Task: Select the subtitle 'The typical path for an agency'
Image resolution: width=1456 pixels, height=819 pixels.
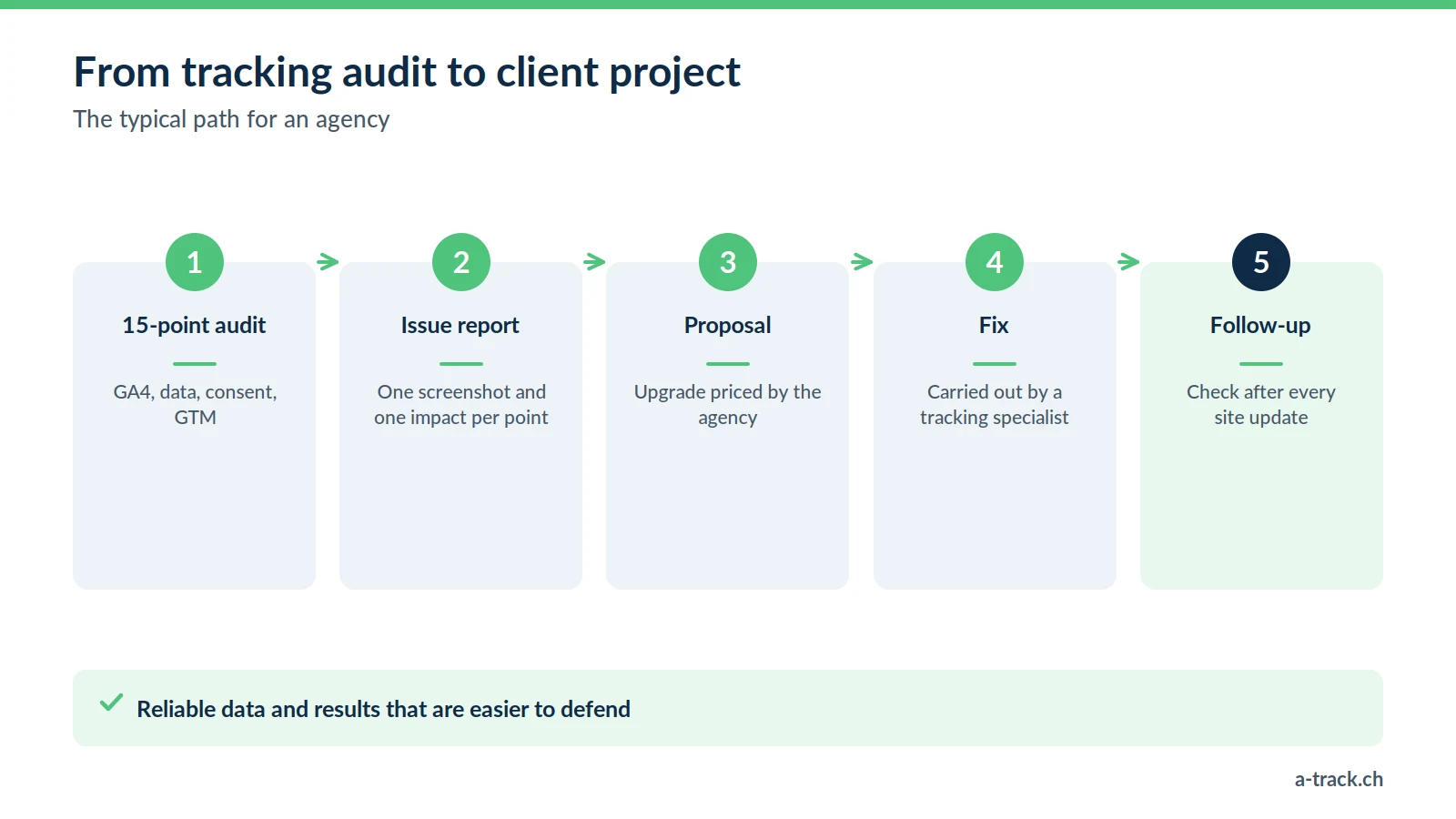Action: (x=231, y=120)
